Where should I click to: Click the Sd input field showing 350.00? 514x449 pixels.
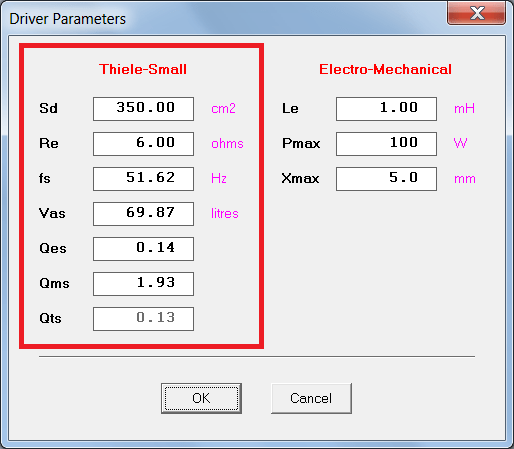(143, 109)
